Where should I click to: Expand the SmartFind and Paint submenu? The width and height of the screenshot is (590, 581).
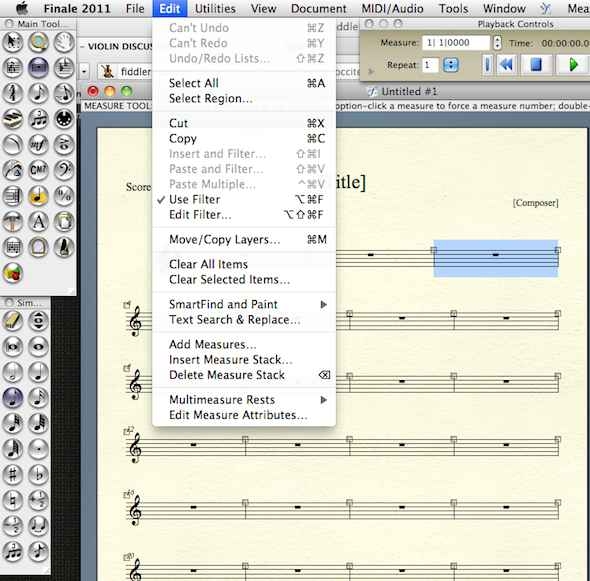[x=244, y=304]
